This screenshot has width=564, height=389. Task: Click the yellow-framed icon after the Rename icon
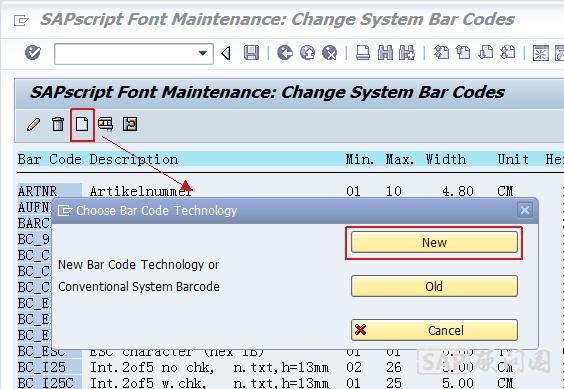tap(130, 124)
